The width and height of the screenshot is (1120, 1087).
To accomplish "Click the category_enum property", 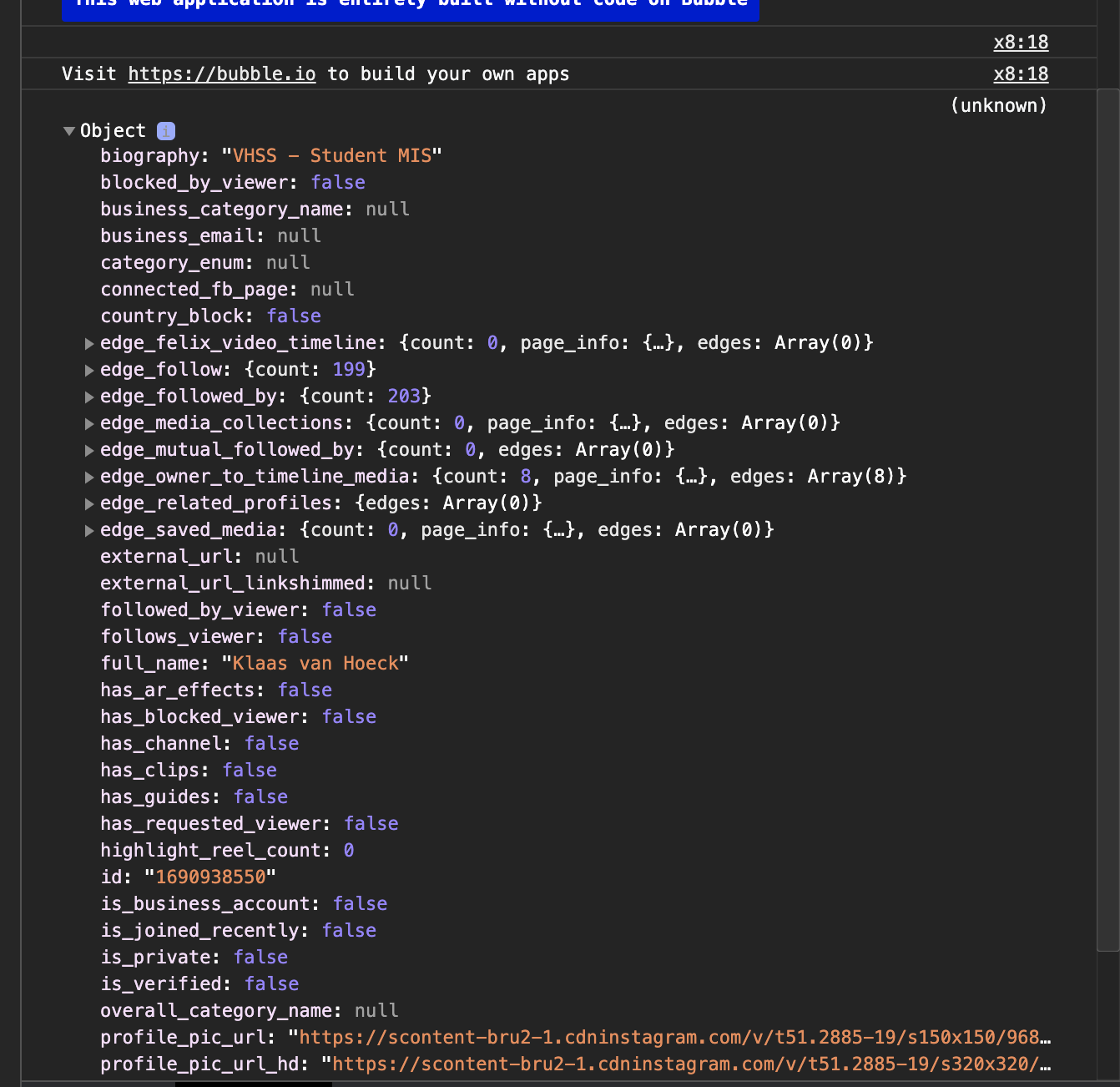I will click(x=205, y=262).
